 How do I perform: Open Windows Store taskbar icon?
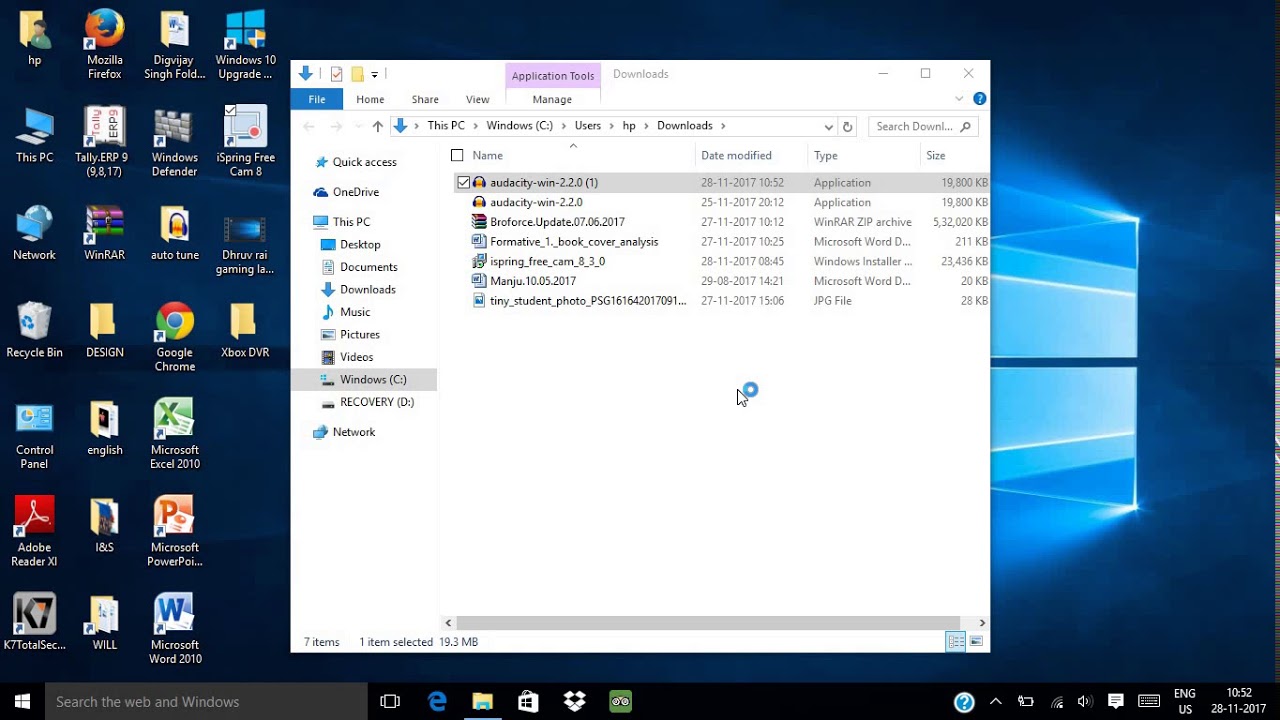(x=528, y=702)
